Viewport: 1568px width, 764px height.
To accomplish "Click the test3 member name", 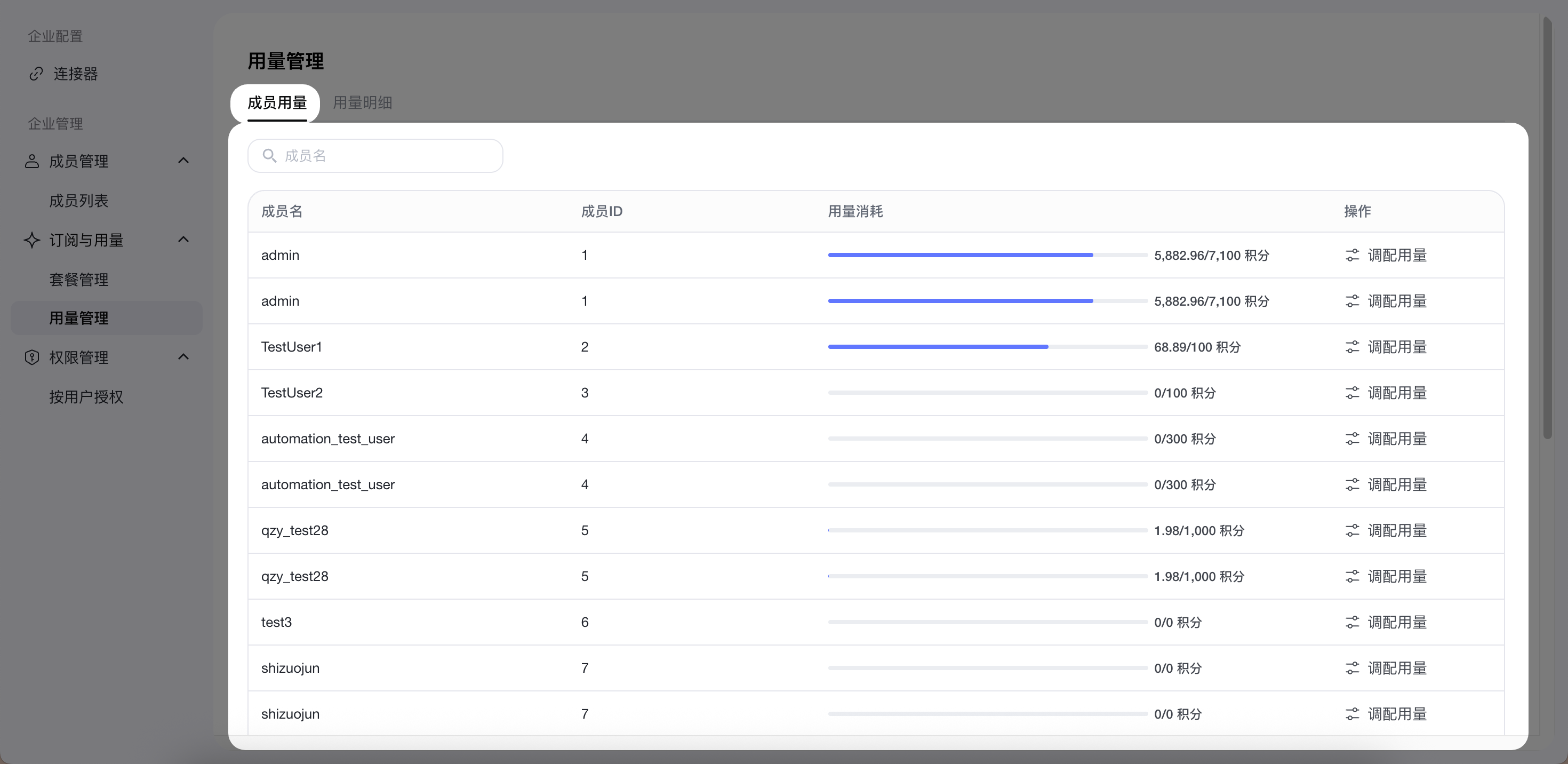I will 276,622.
